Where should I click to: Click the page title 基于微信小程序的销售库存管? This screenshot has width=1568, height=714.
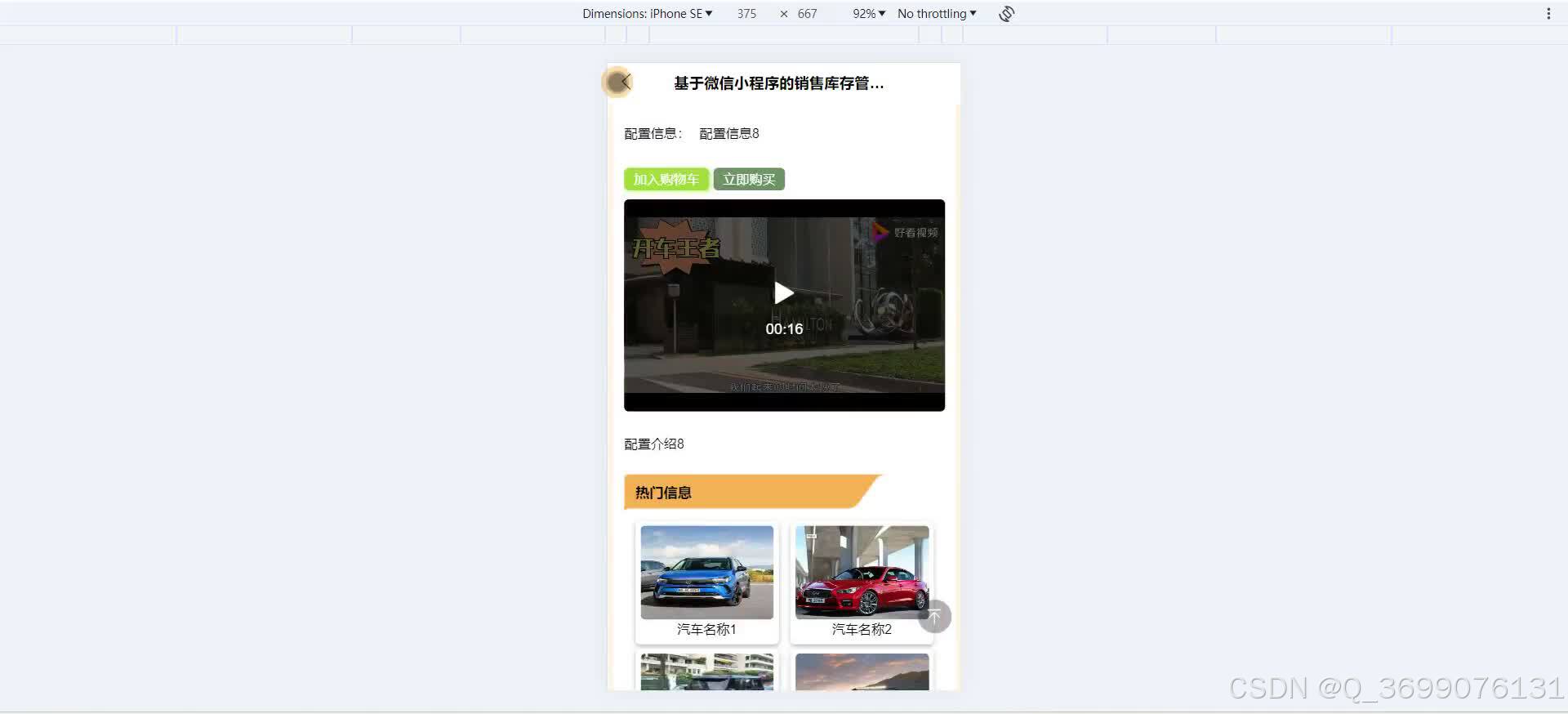point(778,83)
